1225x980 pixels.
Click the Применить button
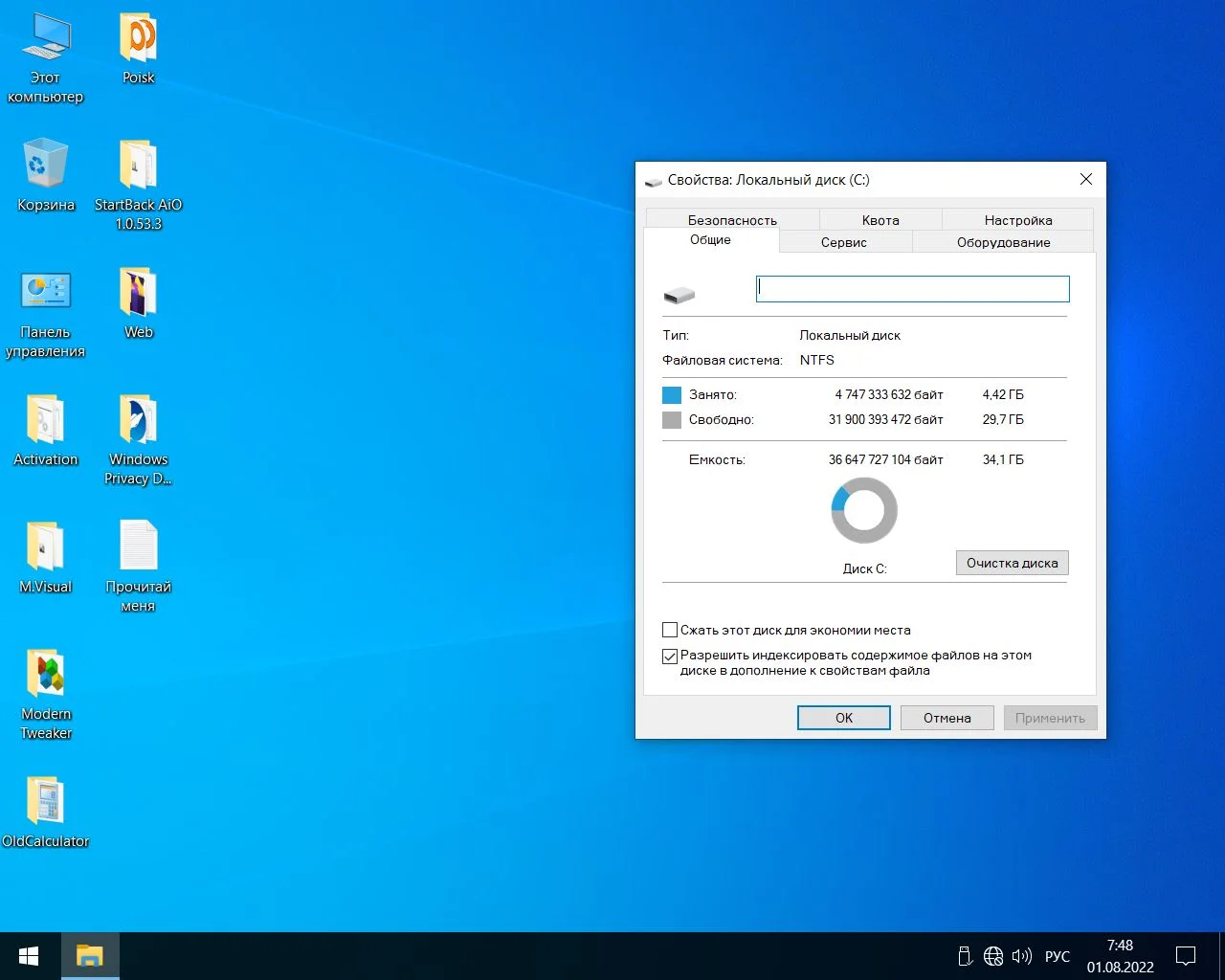pos(1050,718)
